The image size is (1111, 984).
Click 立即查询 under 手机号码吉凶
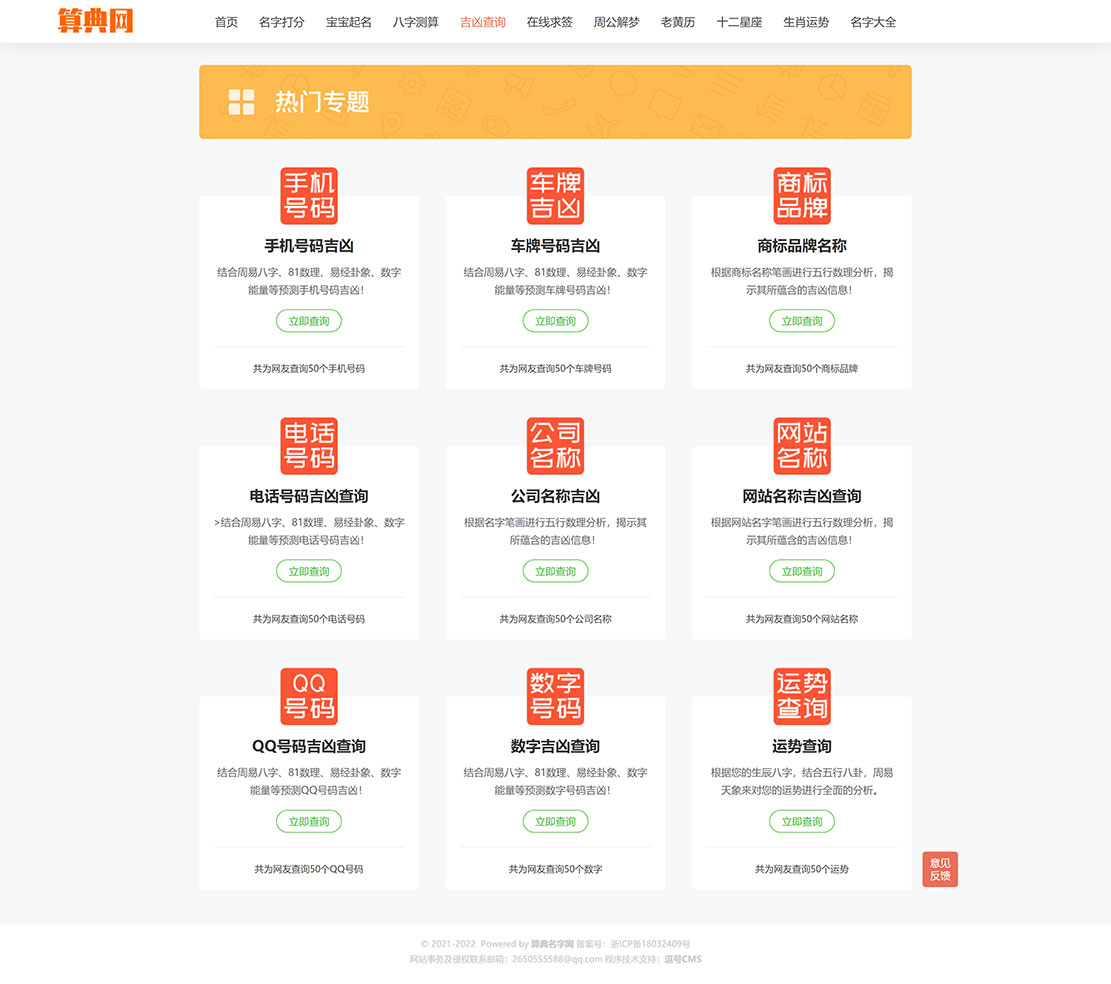pos(308,321)
